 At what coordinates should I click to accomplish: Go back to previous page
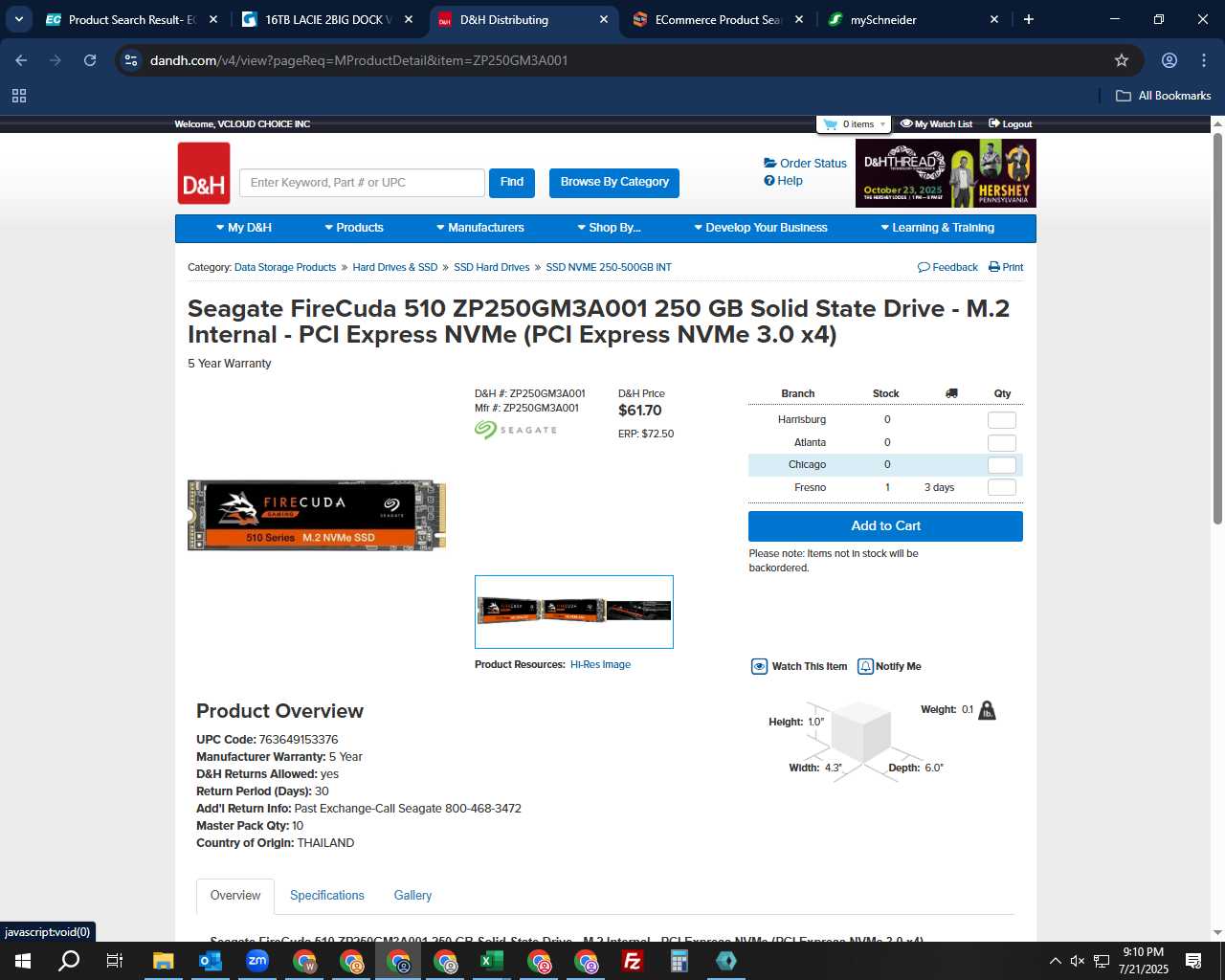click(21, 60)
